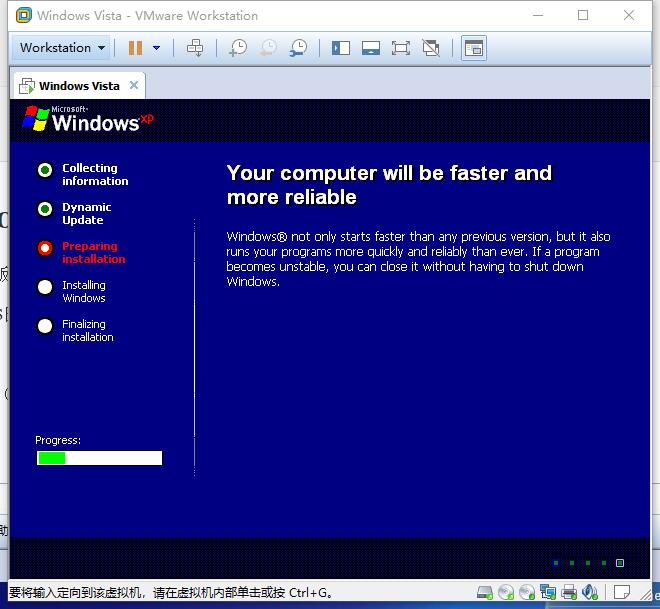Close the Windows Vista tab
This screenshot has width=660, height=609.
(134, 85)
